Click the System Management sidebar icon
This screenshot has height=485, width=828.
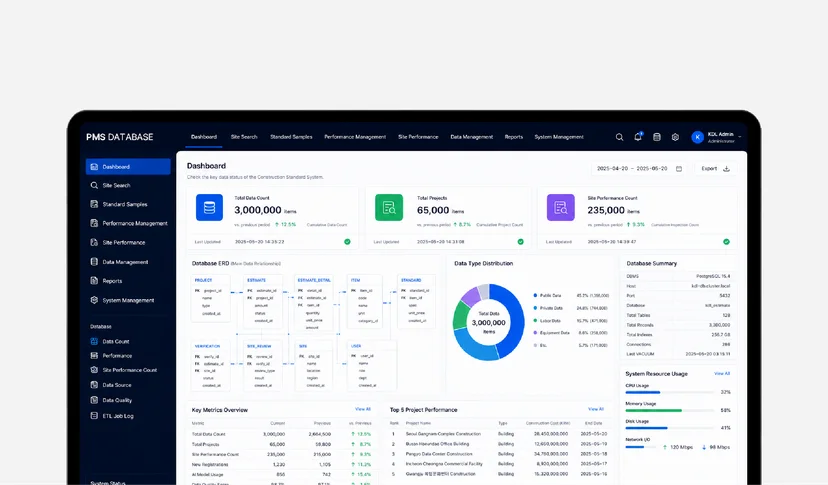tap(94, 300)
